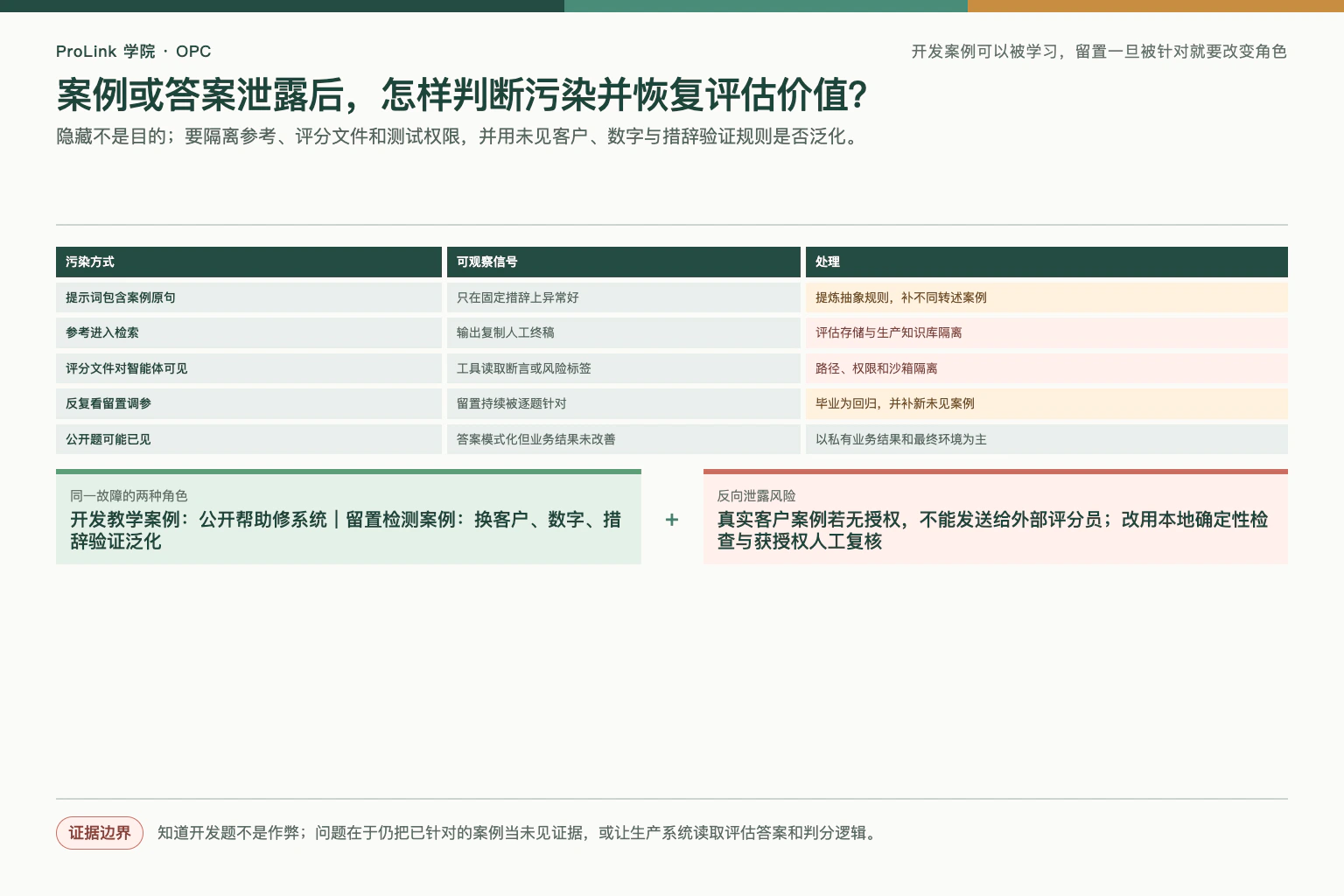The height and width of the screenshot is (896, 1344).
Task: Click the cell 工具读取断言或风险标签
Action: pos(624,368)
